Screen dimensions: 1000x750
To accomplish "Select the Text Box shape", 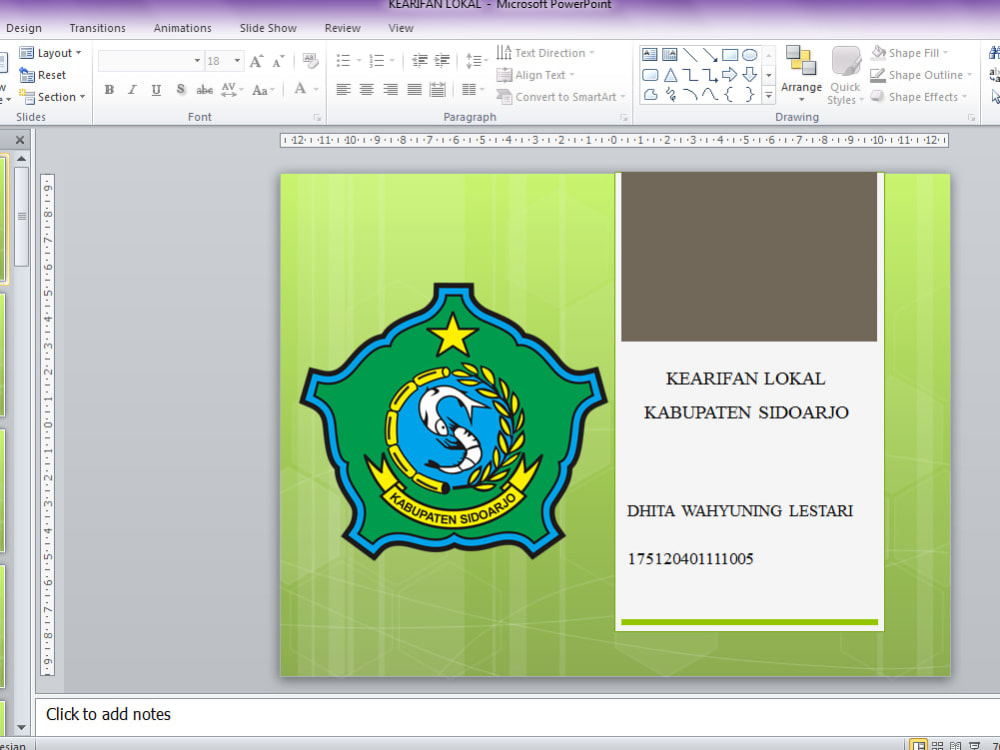I will 650,55.
